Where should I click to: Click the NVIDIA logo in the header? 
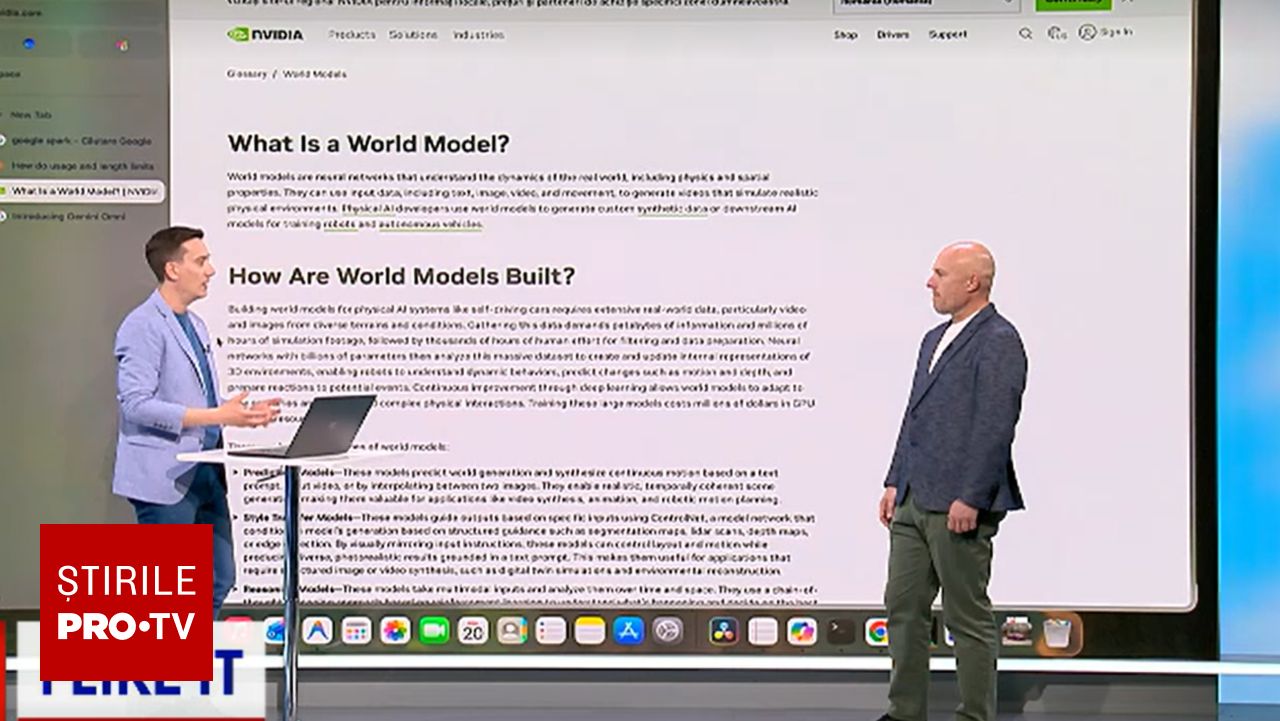point(265,34)
